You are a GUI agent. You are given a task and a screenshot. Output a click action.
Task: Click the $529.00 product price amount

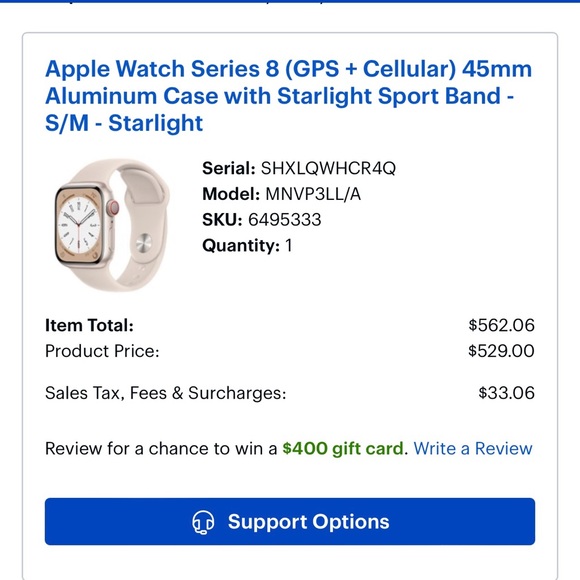pos(501,351)
